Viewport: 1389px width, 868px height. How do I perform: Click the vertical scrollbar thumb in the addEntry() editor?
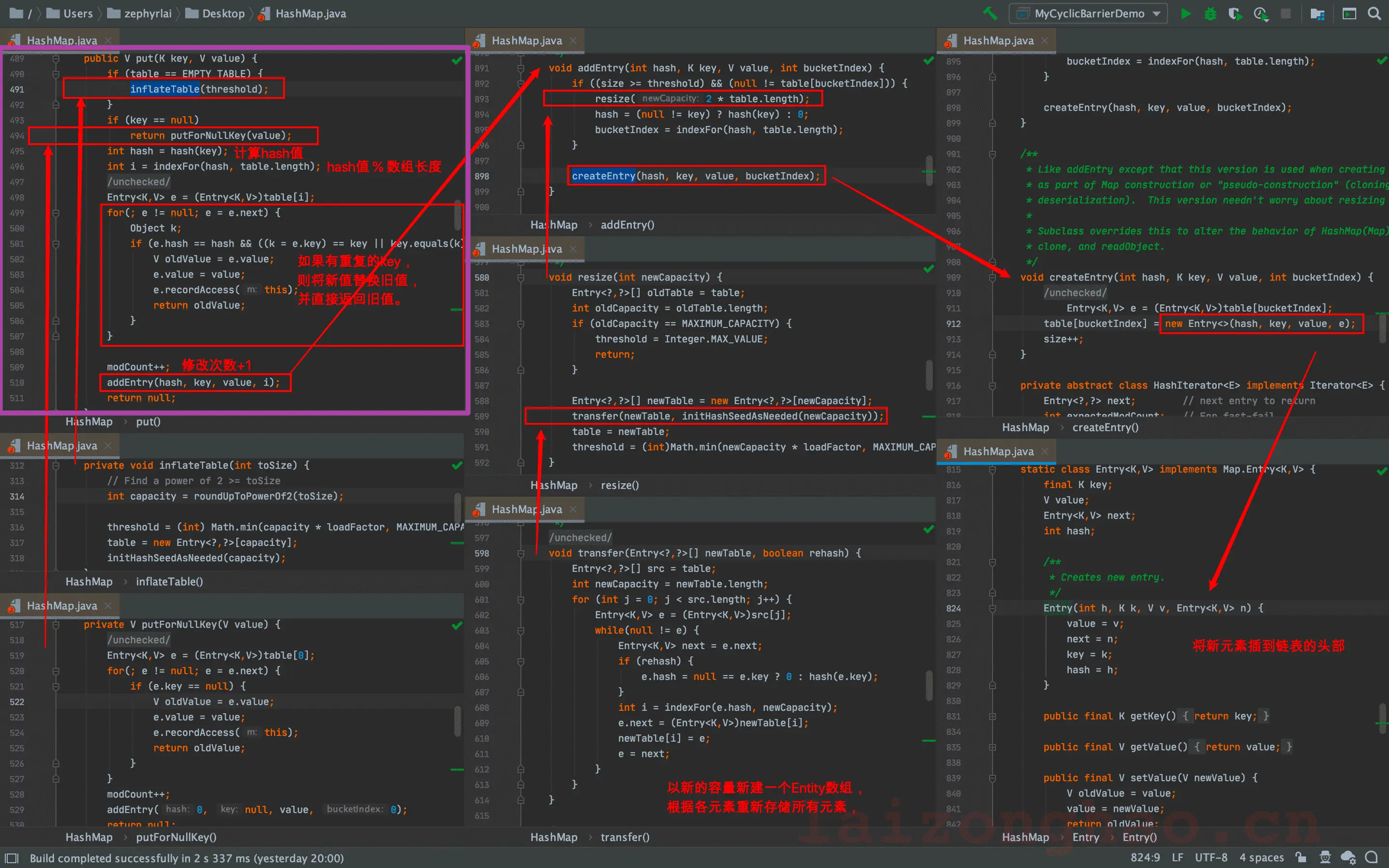(929, 171)
